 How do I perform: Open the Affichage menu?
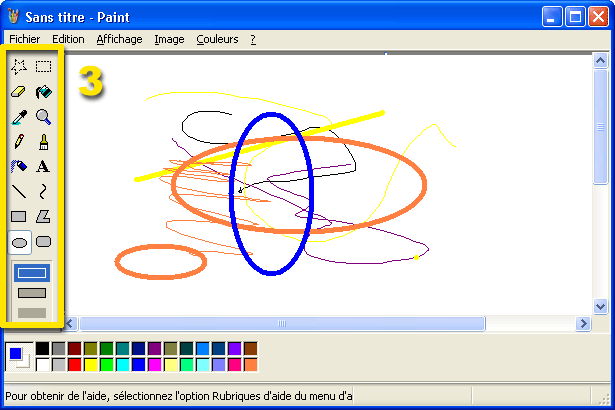pos(119,39)
